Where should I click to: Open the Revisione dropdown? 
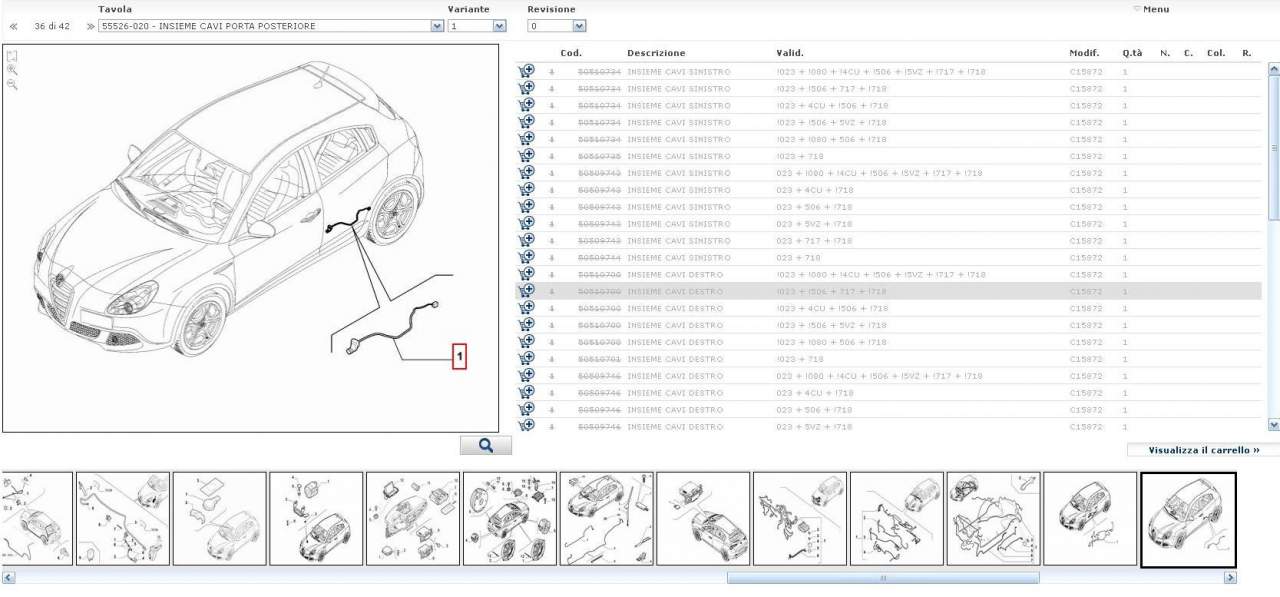point(580,26)
